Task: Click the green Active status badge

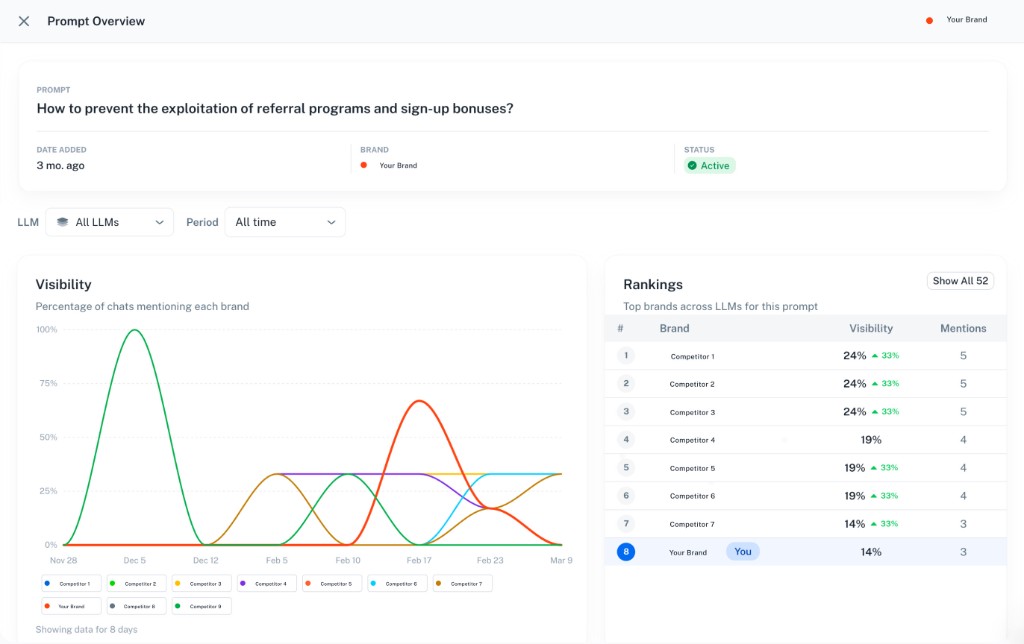Action: (709, 166)
